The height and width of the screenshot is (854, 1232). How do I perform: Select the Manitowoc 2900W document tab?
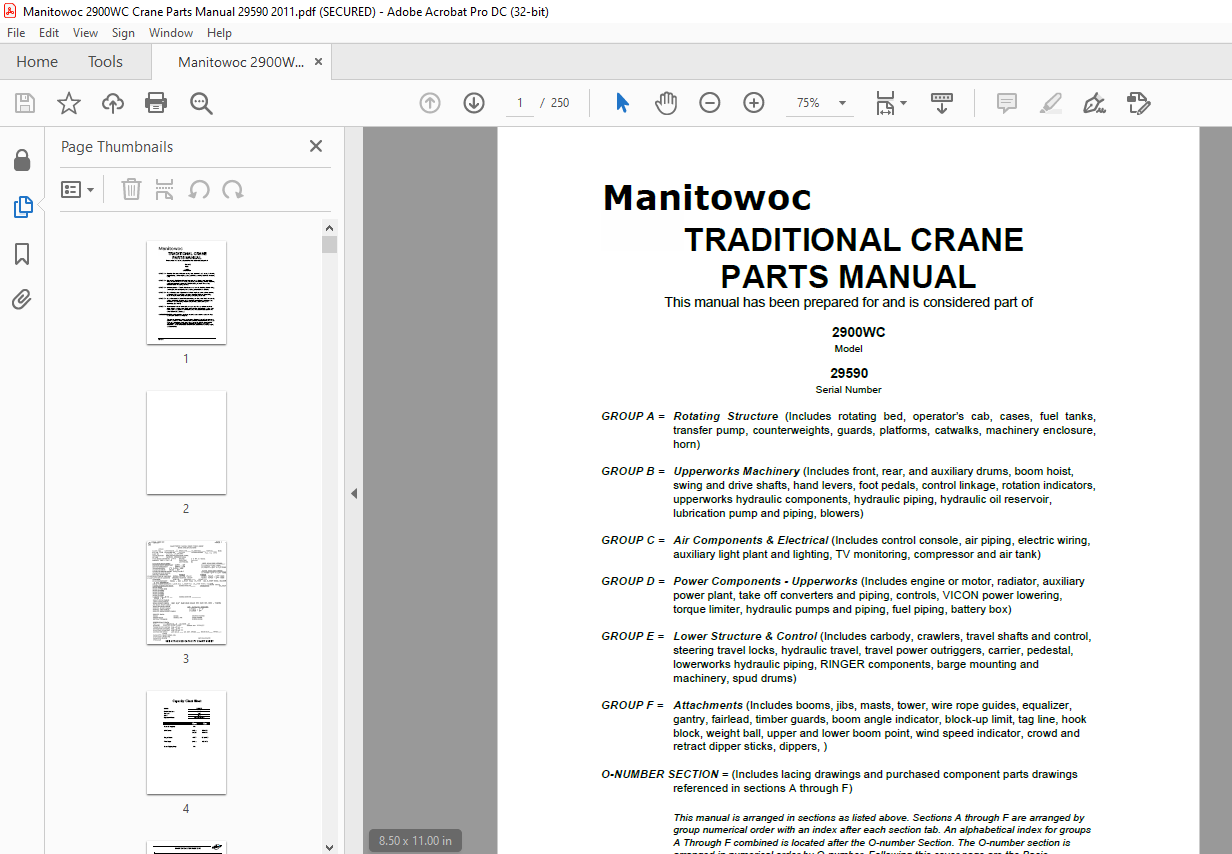point(241,62)
